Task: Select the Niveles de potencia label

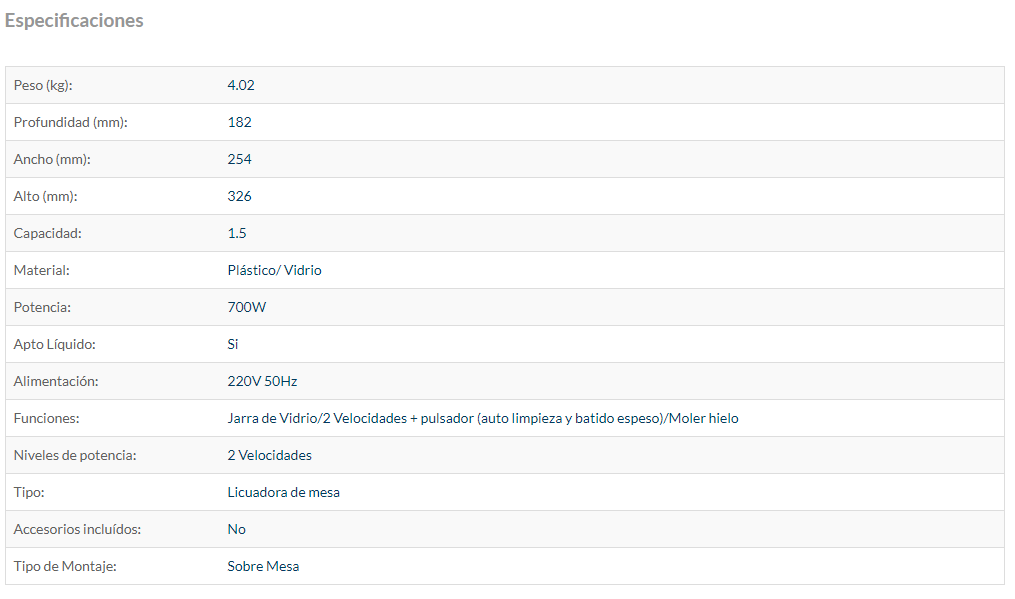Action: [x=75, y=455]
